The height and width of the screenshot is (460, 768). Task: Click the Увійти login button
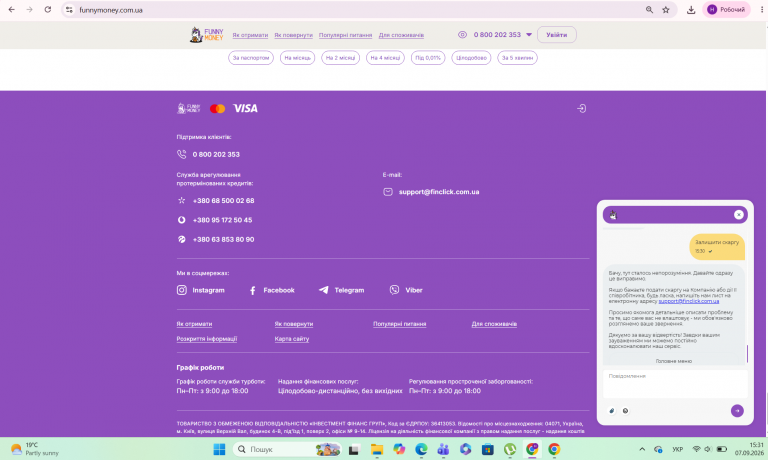click(556, 35)
